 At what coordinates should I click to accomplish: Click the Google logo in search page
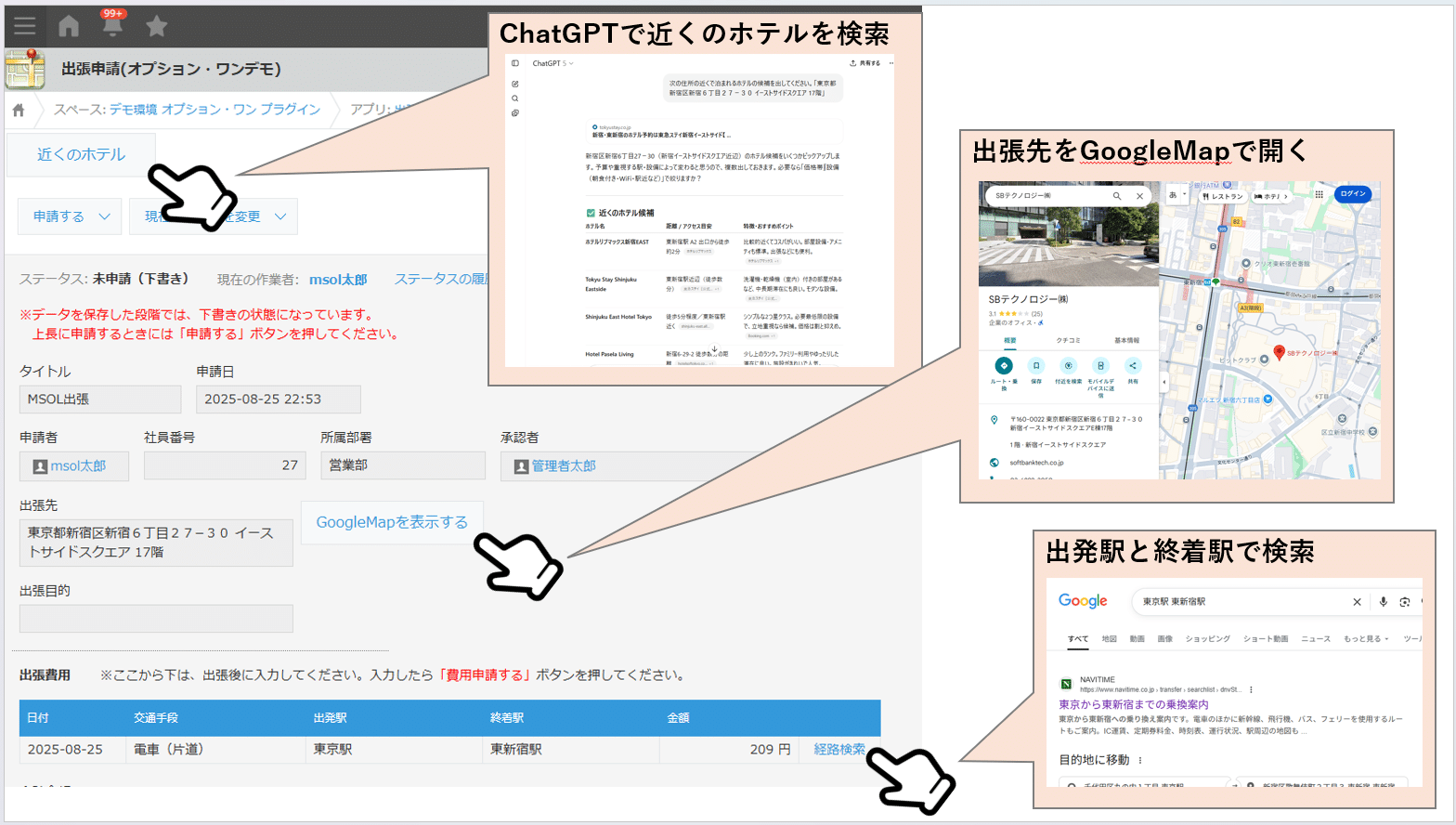1083,601
